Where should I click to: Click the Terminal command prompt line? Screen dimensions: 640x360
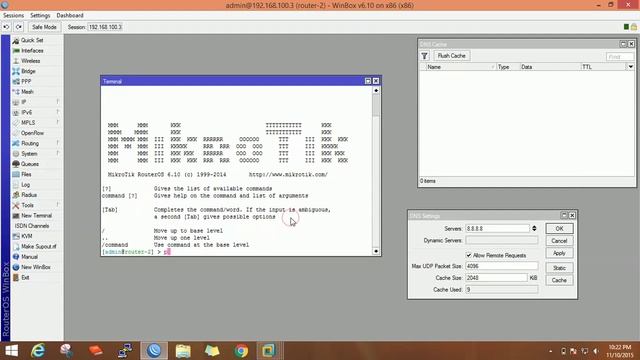237,252
